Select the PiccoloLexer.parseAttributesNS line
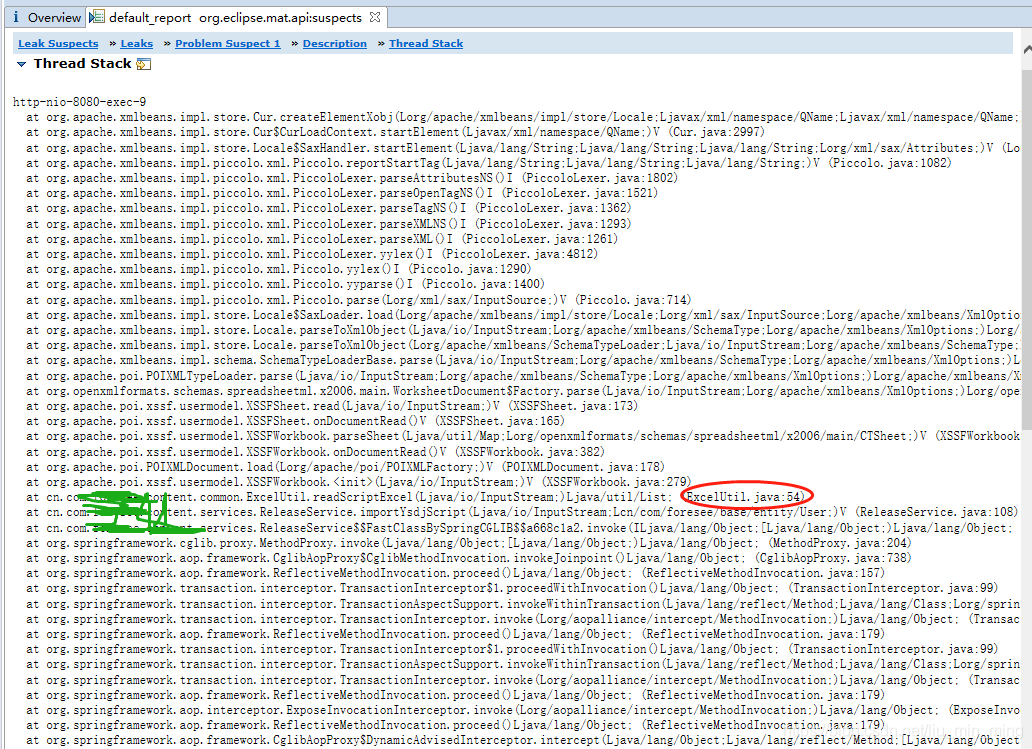 tap(351, 178)
